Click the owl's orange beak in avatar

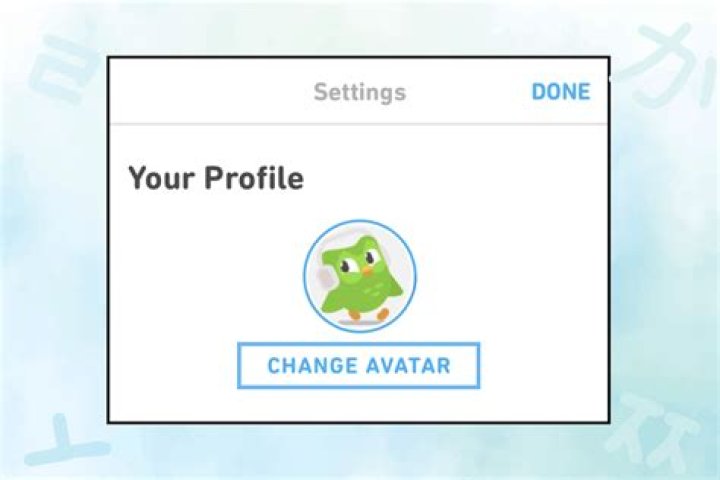(x=367, y=271)
